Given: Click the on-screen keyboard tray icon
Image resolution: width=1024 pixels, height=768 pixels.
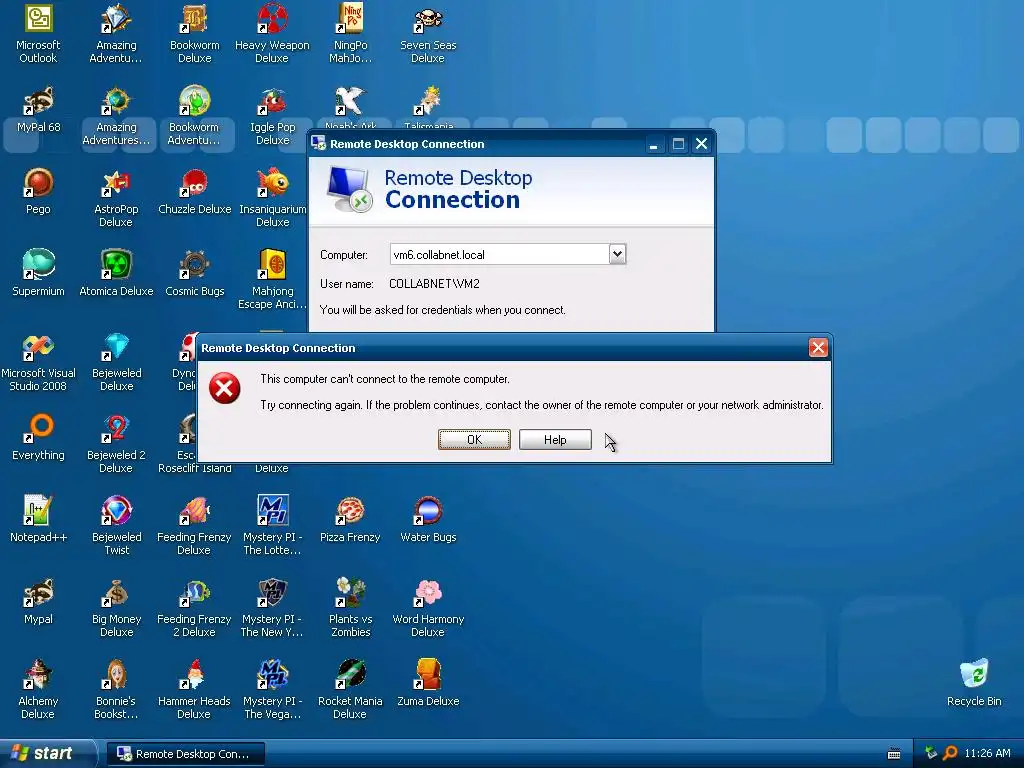Looking at the screenshot, I should click(x=894, y=754).
